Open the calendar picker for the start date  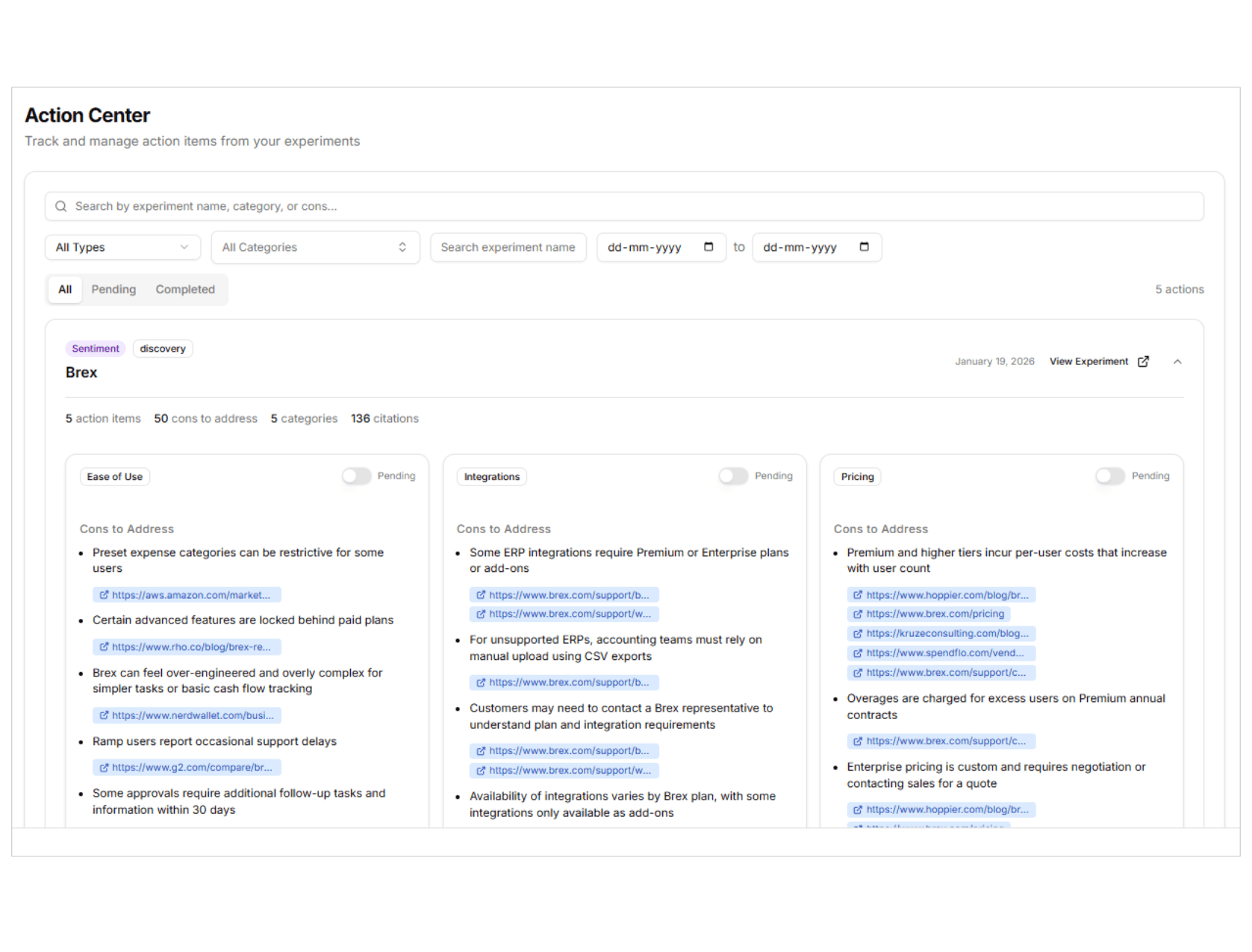(x=709, y=246)
